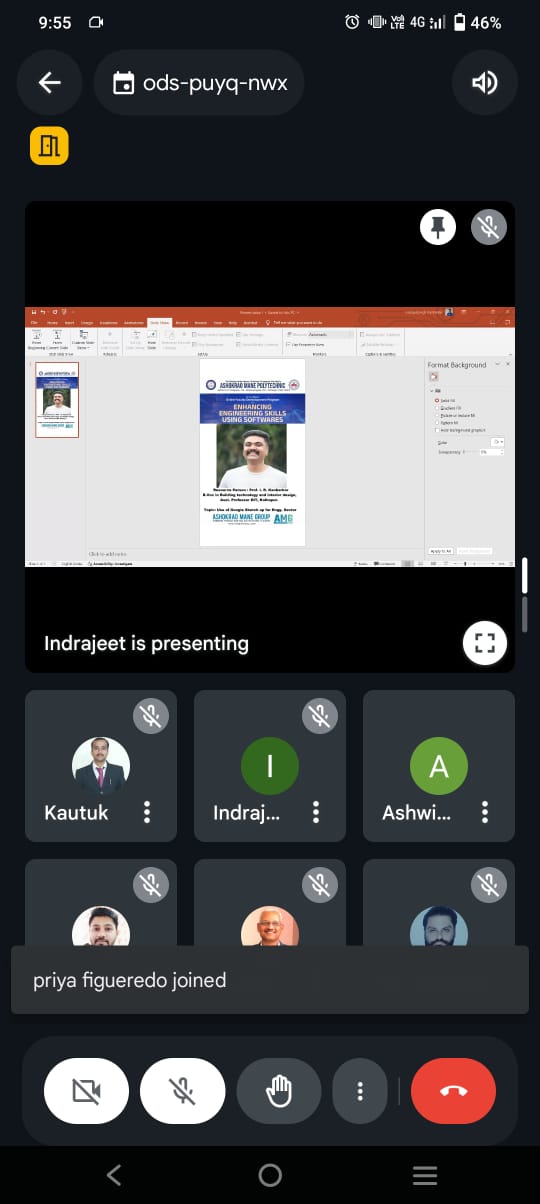Raise your hand in the meeting

click(x=279, y=1090)
